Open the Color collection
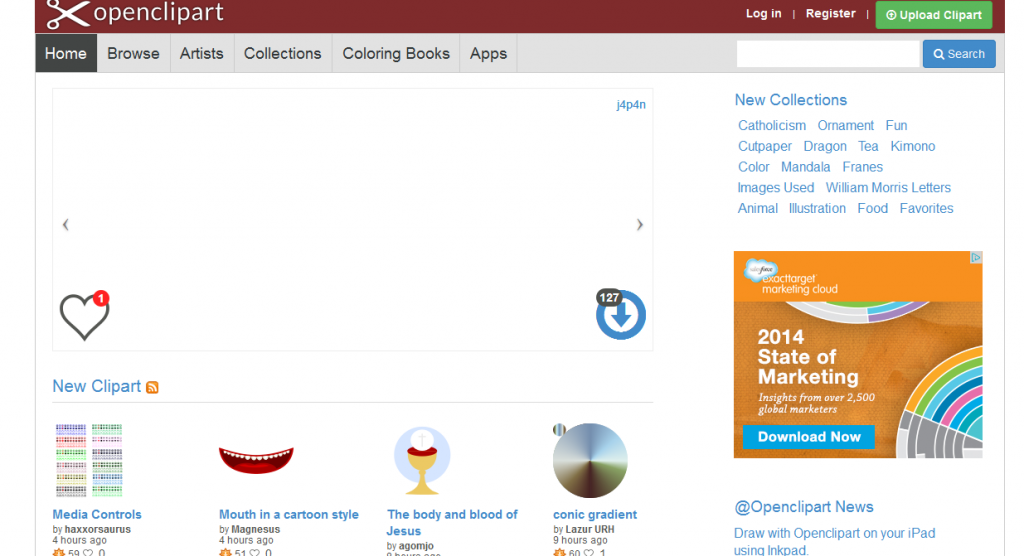Image resolution: width=1024 pixels, height=556 pixels. 754,167
